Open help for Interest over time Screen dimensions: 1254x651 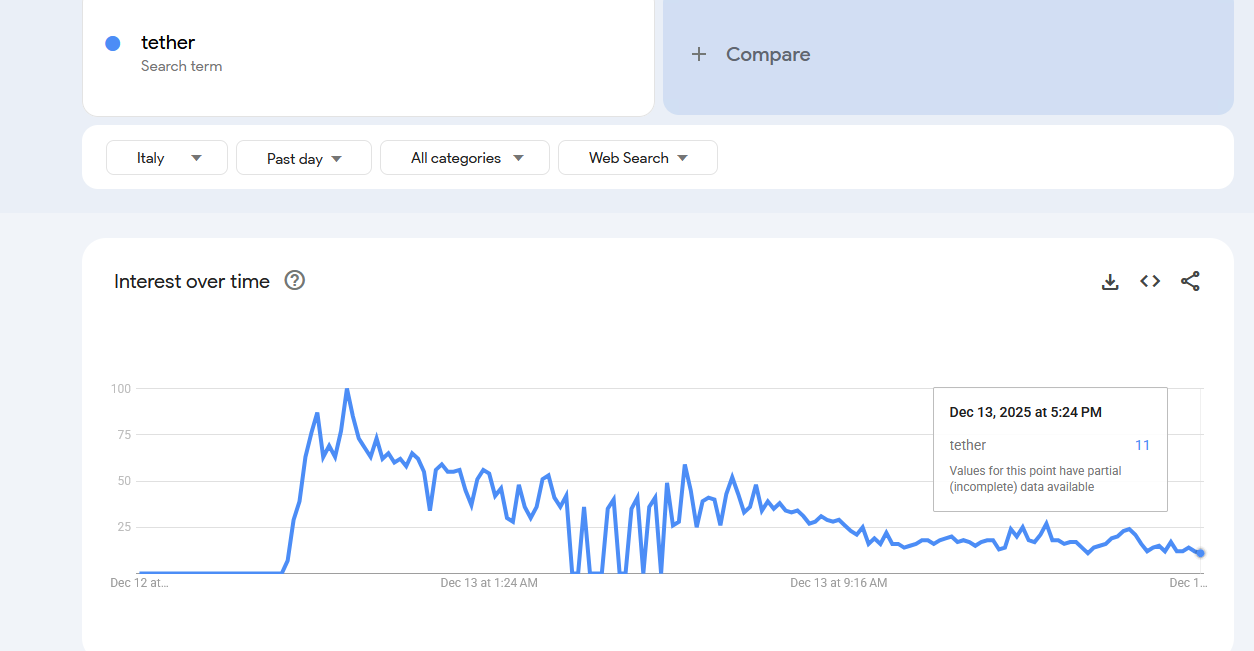pyautogui.click(x=294, y=281)
